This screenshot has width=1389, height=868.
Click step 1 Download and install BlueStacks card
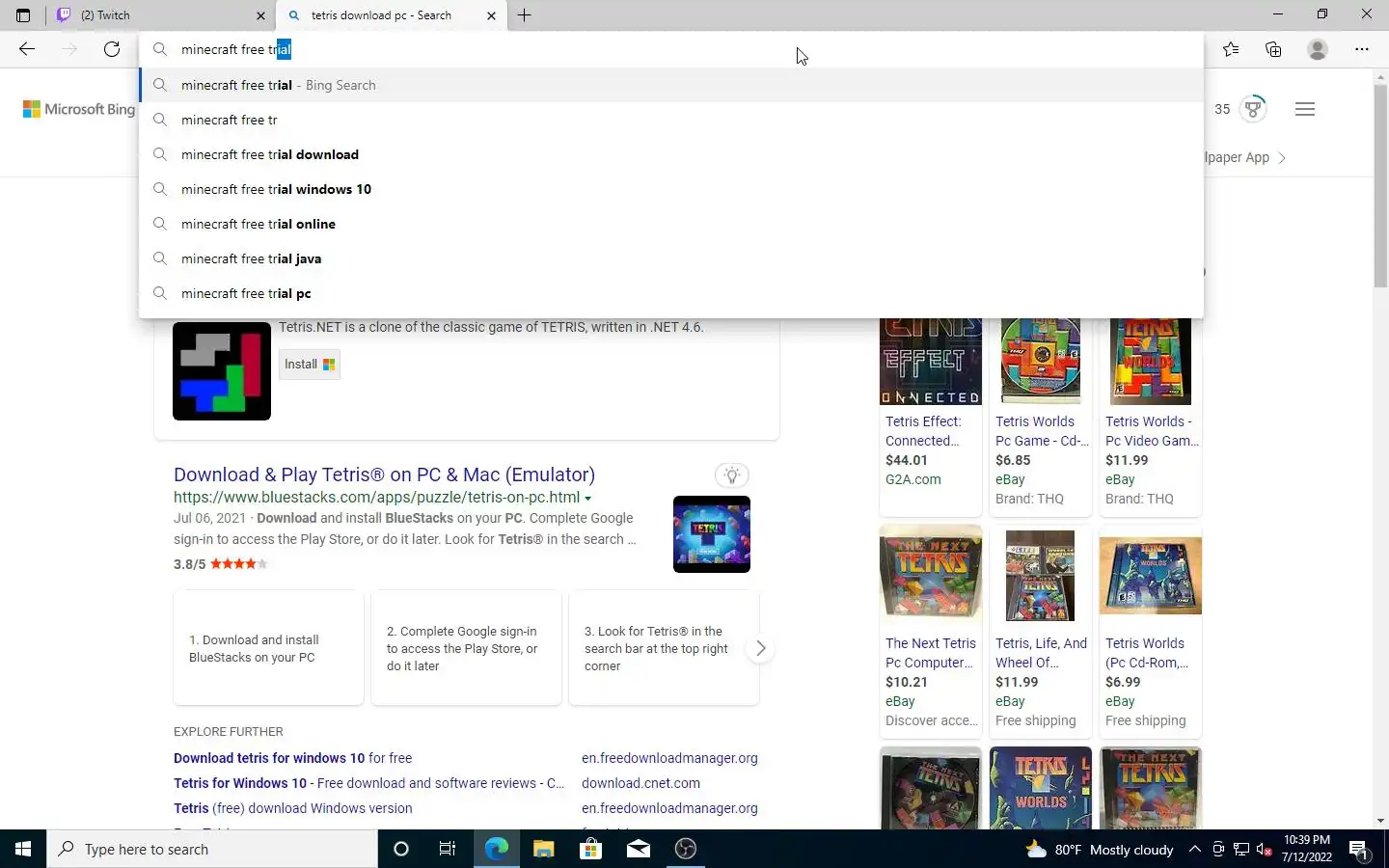tap(268, 648)
